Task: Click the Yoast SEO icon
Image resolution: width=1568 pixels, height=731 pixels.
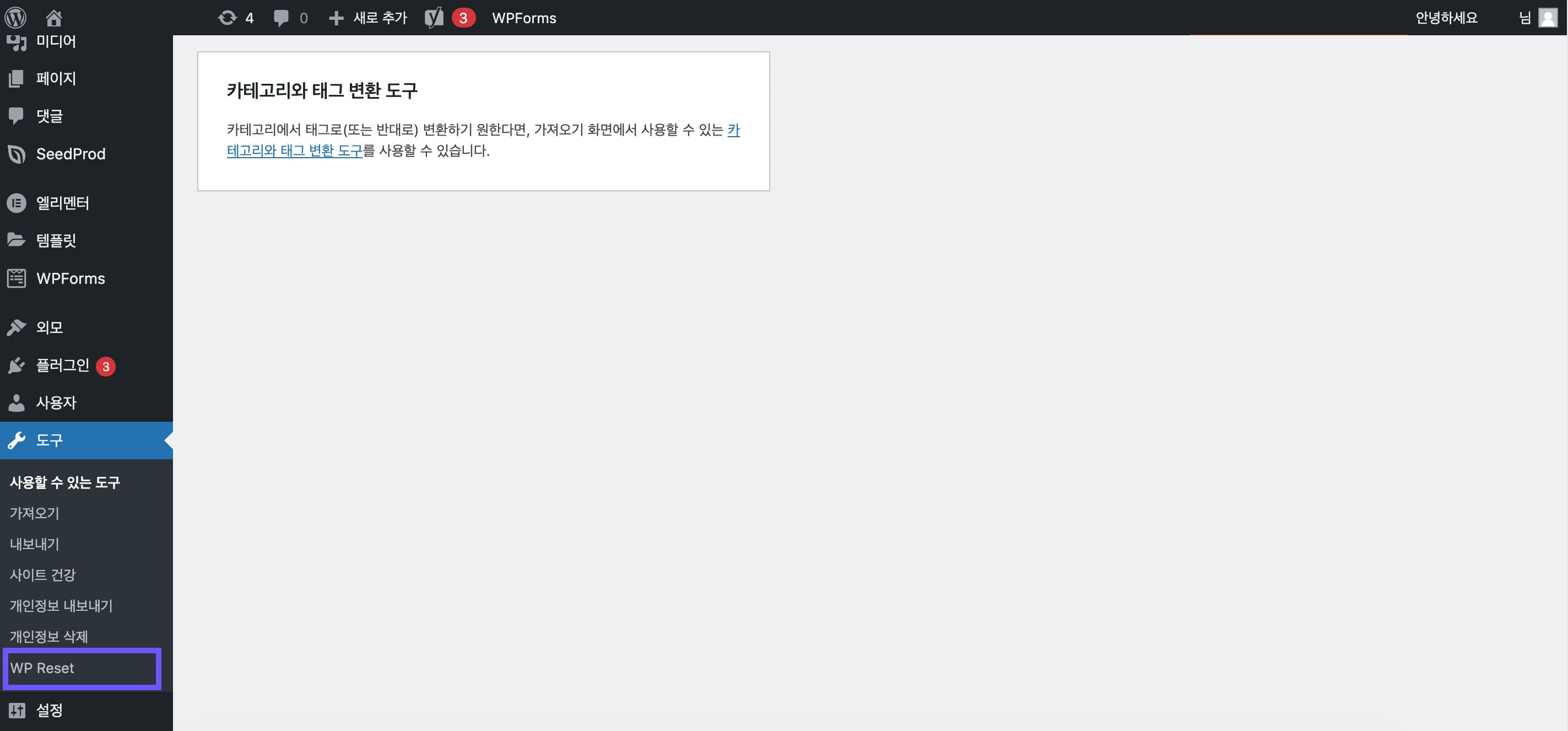Action: pos(434,18)
